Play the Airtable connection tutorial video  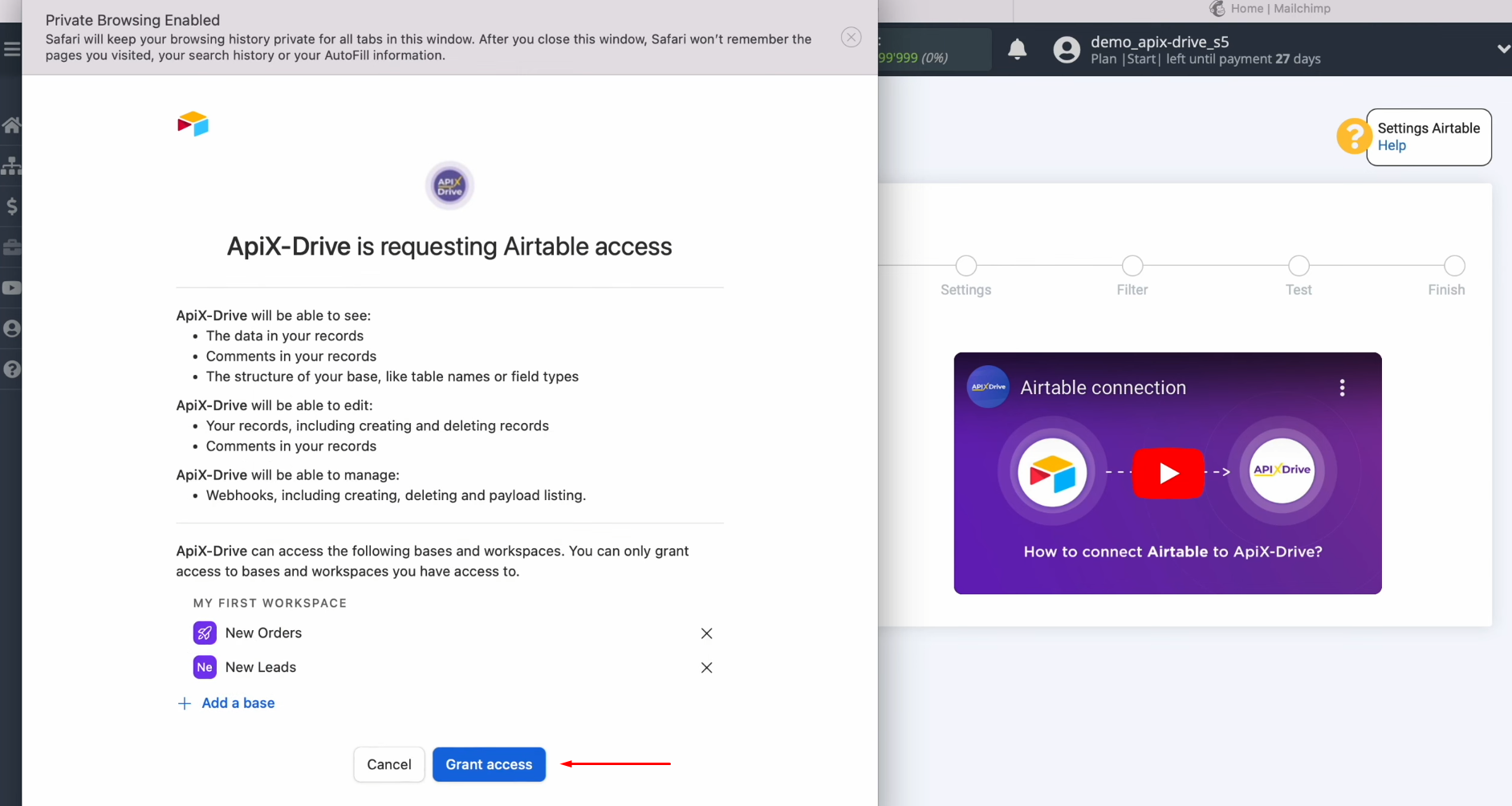point(1169,473)
